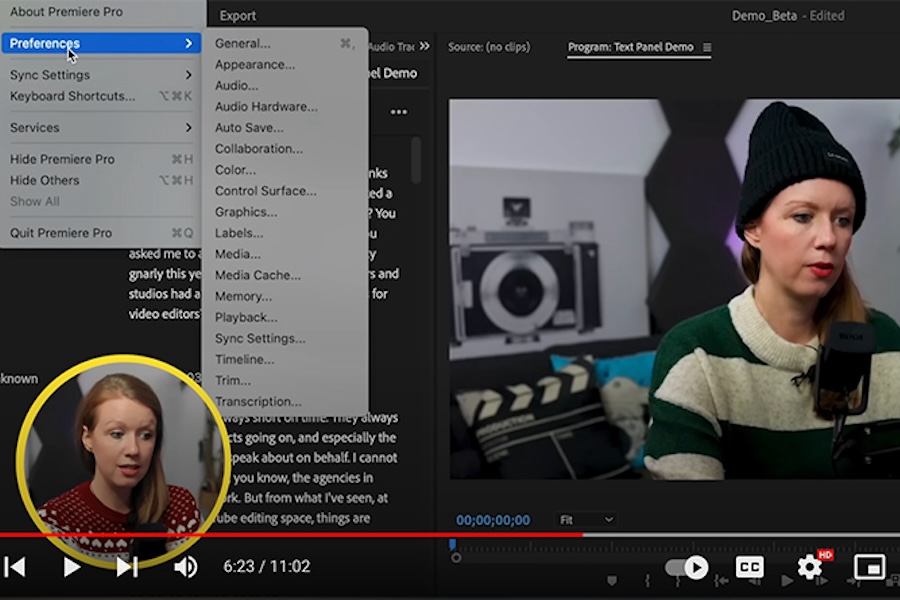The height and width of the screenshot is (600, 900).
Task: Switch to the Source (no clips) tab
Action: pyautogui.click(x=489, y=47)
